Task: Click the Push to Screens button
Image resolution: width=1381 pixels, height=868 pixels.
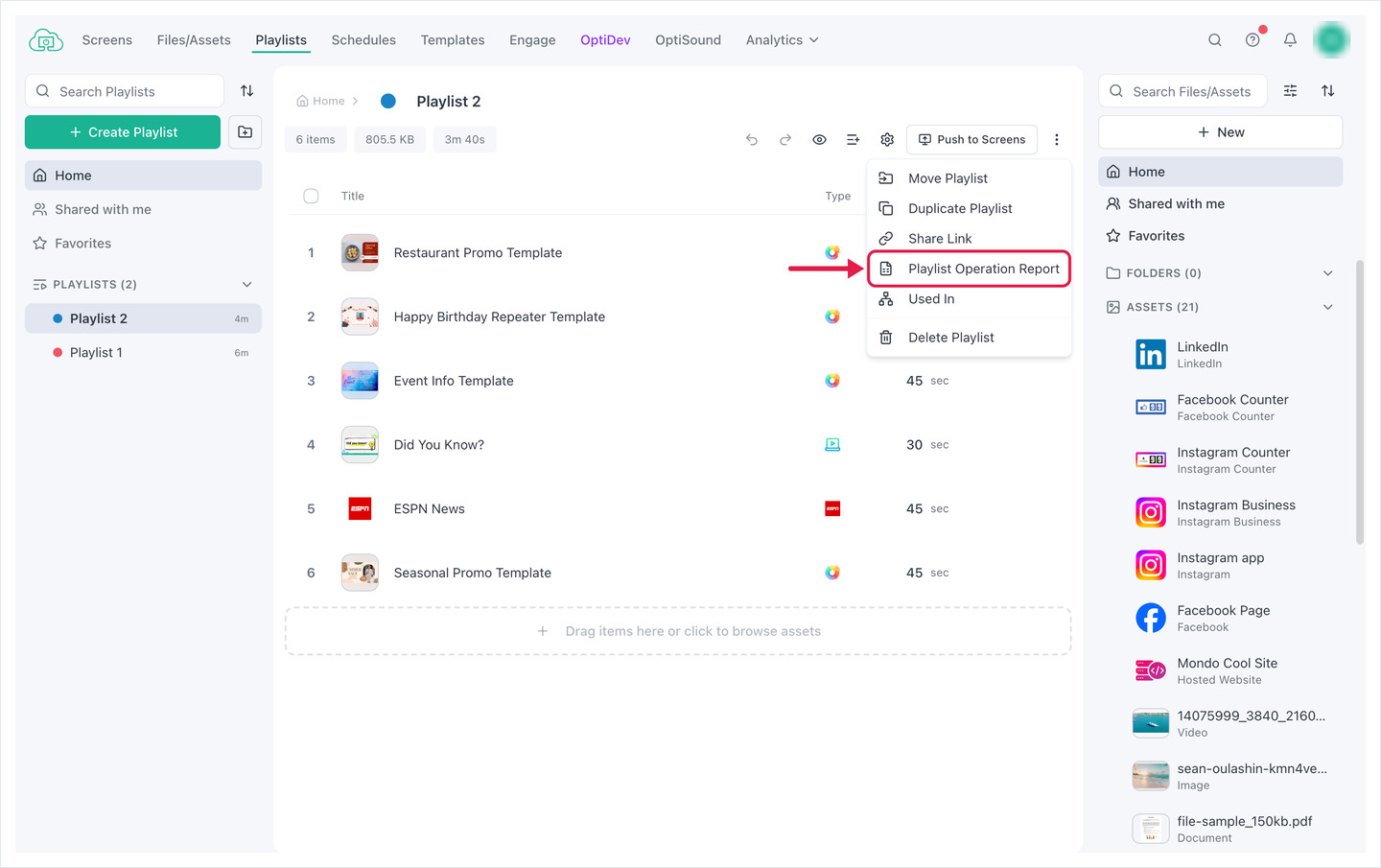Action: 971,140
